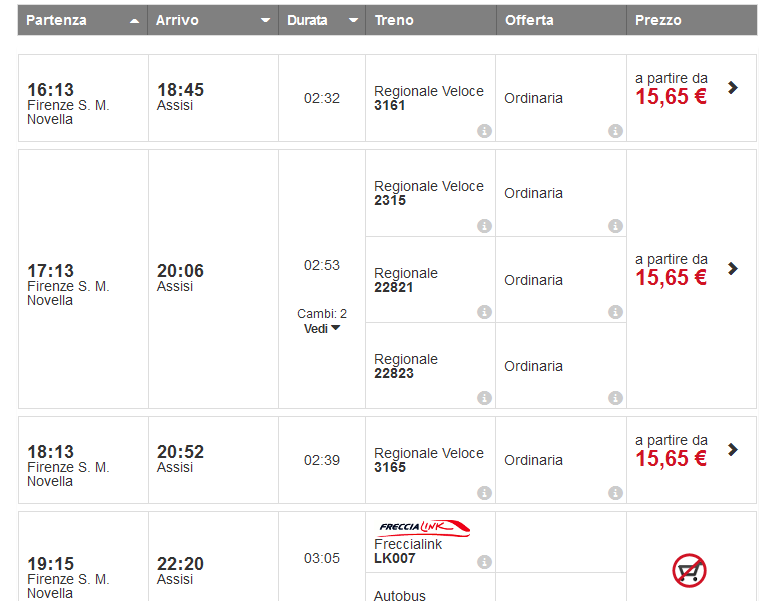Open the 18:13 train price arrow
This screenshot has height=601, width=766.
tap(733, 450)
